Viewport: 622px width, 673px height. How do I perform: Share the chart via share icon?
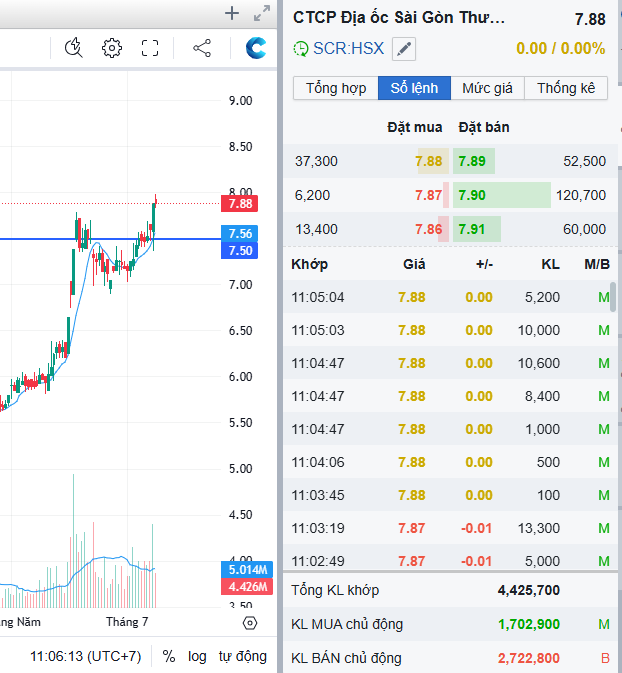click(x=202, y=48)
